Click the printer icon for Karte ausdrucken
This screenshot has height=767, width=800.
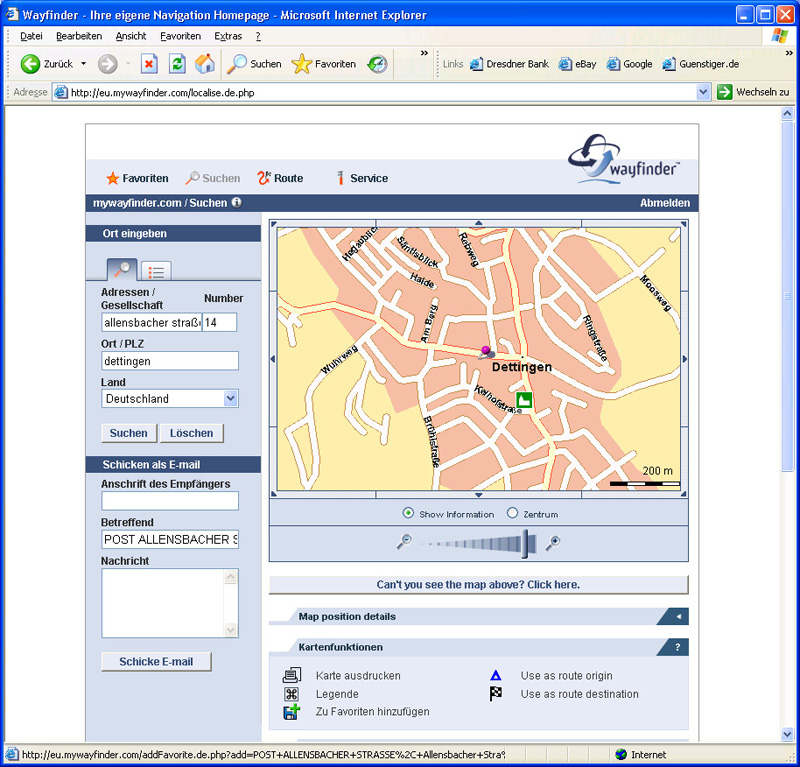(292, 675)
